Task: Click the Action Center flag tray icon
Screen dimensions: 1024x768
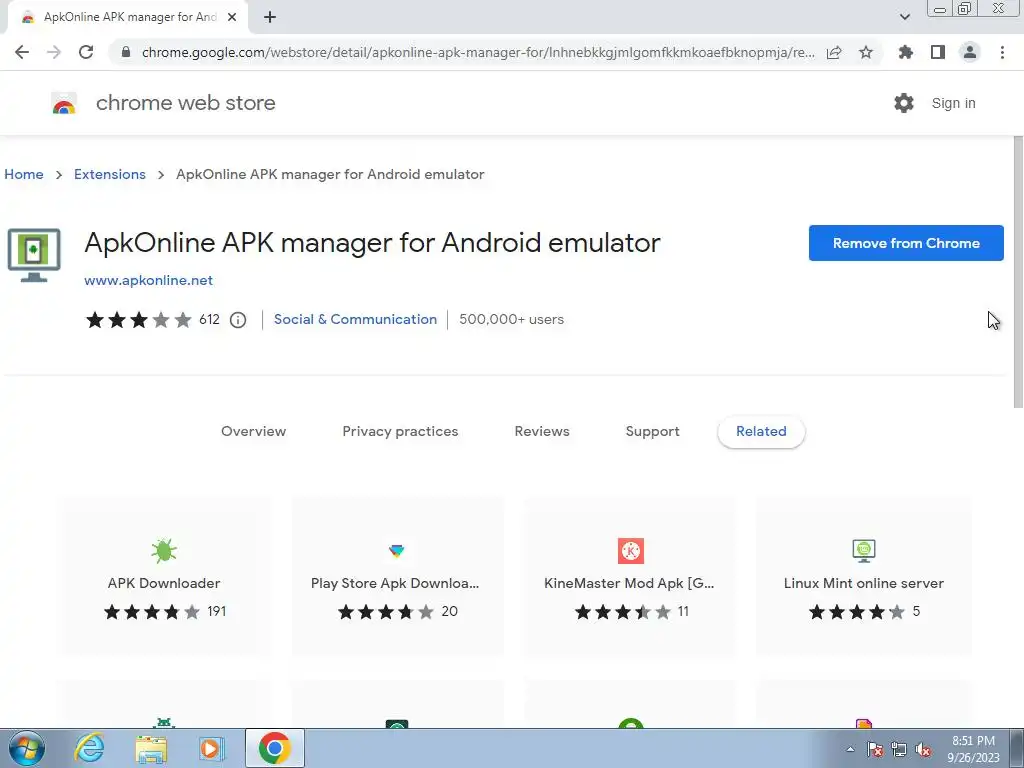Action: (875, 749)
